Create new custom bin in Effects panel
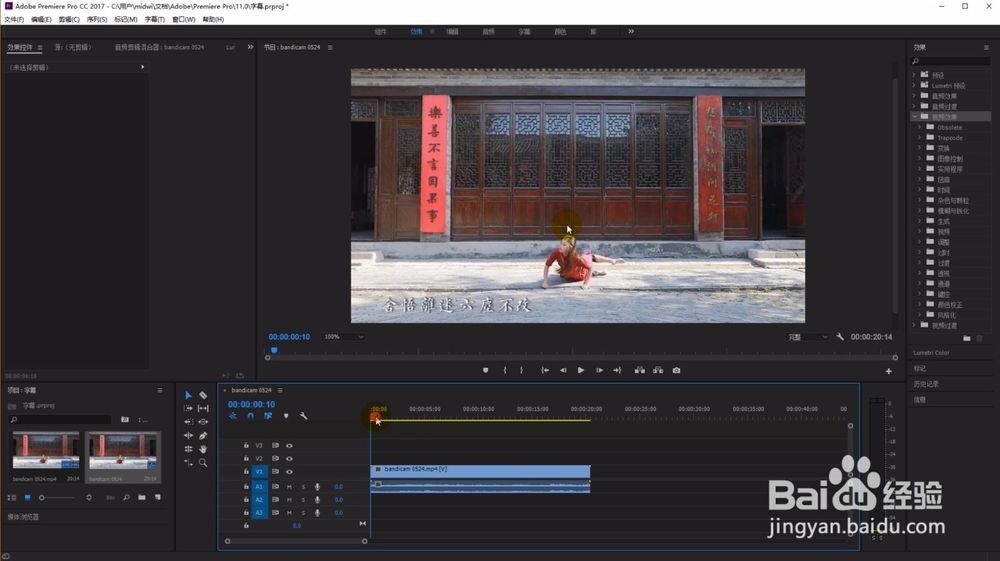 point(967,339)
